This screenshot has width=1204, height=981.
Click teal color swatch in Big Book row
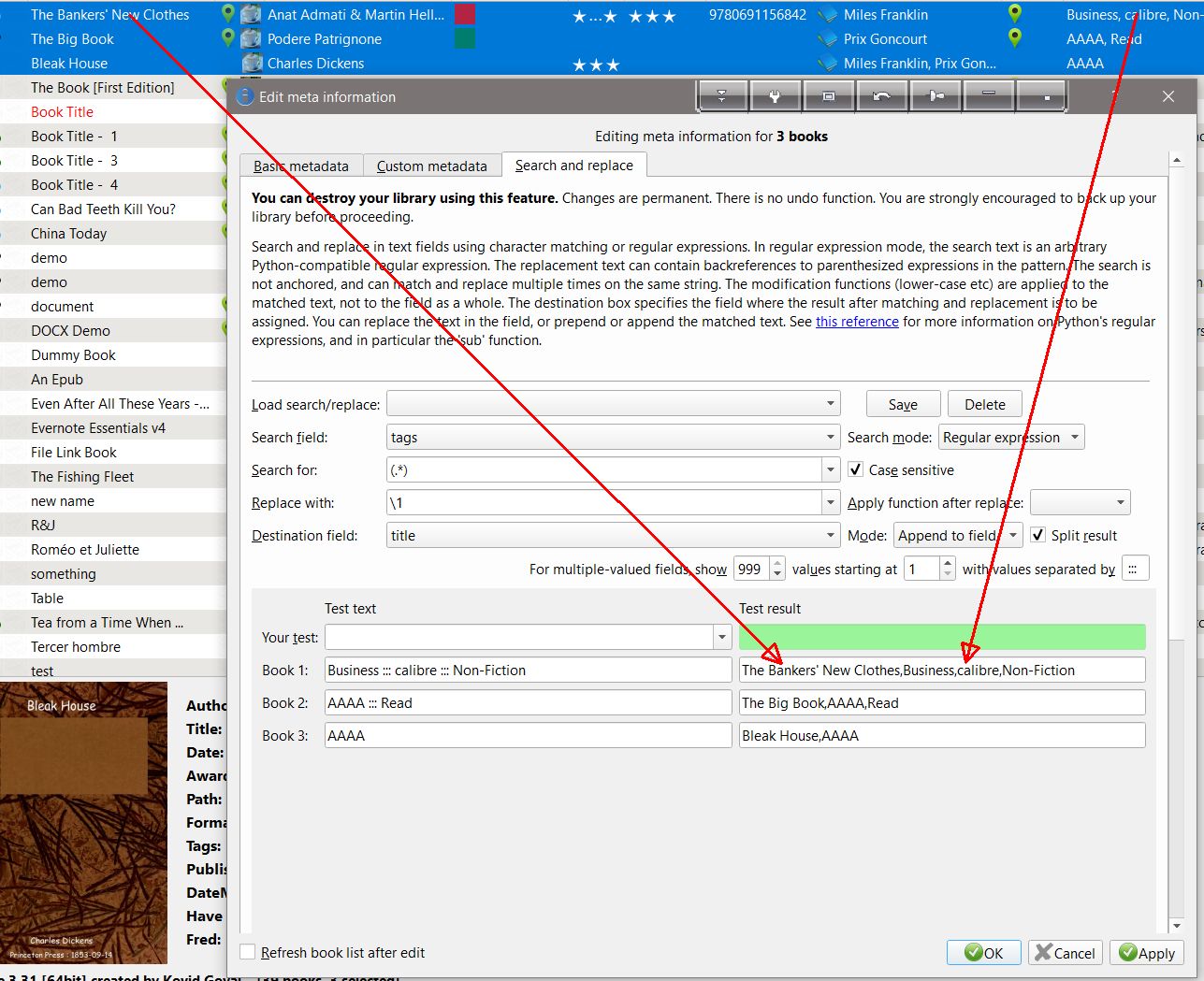(464, 38)
